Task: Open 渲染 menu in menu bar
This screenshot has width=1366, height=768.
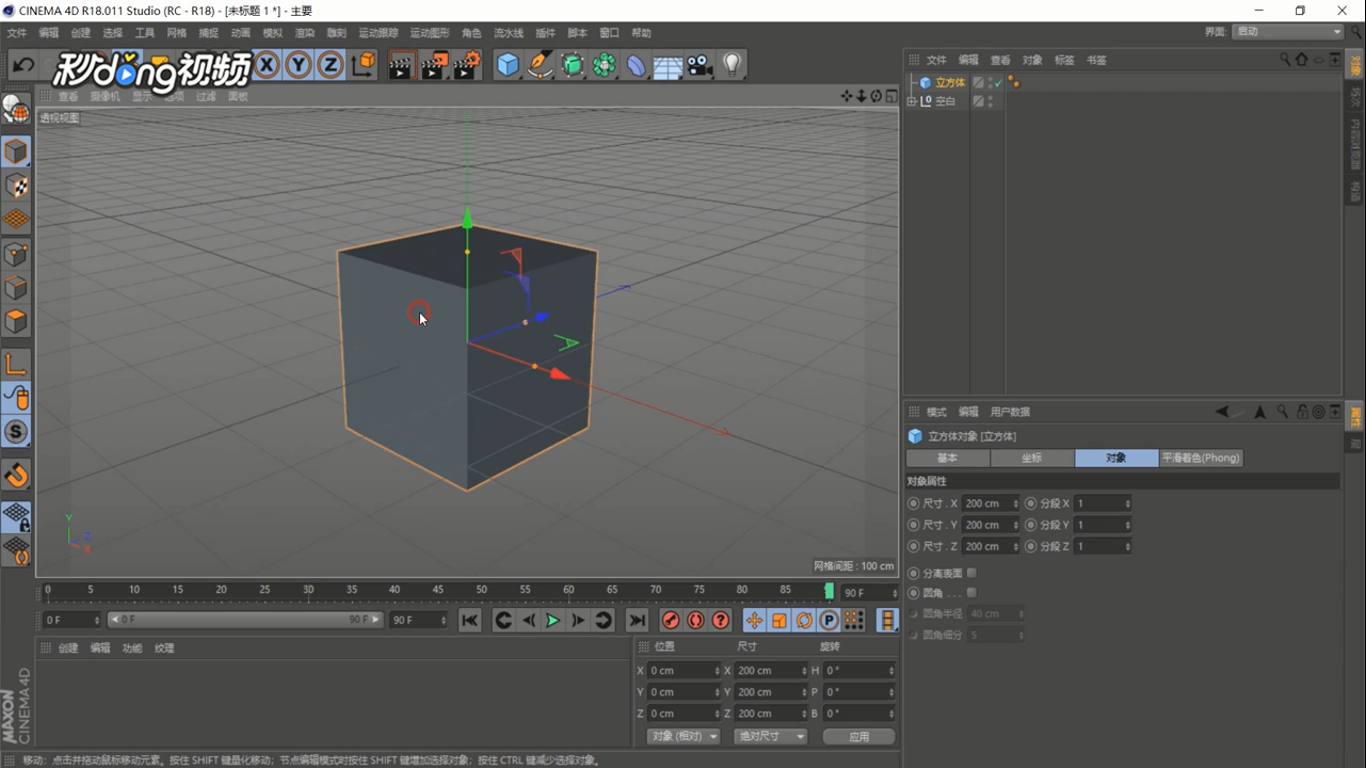Action: click(x=304, y=33)
